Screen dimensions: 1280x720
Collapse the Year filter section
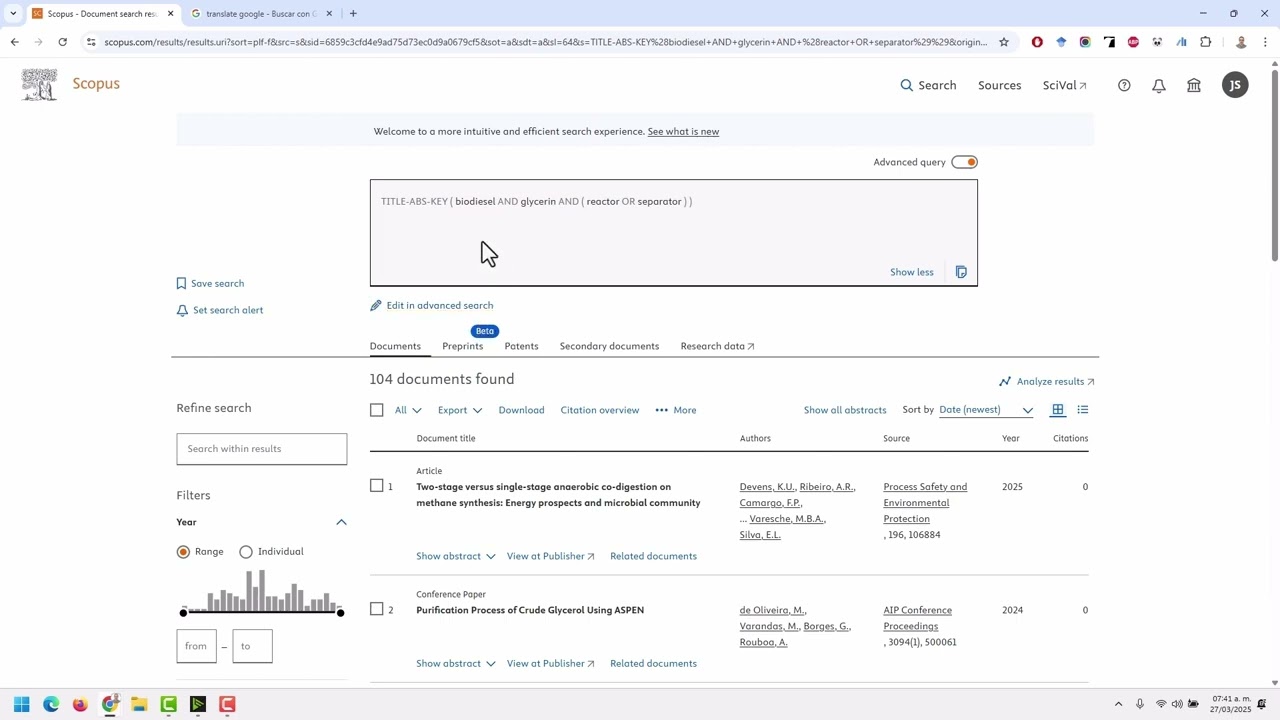(x=341, y=522)
